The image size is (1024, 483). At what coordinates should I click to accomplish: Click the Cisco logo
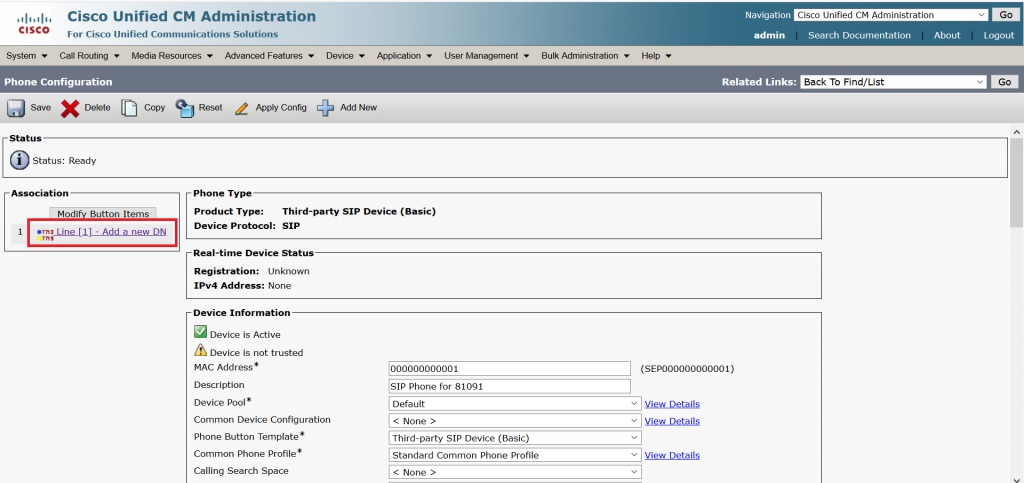click(33, 23)
